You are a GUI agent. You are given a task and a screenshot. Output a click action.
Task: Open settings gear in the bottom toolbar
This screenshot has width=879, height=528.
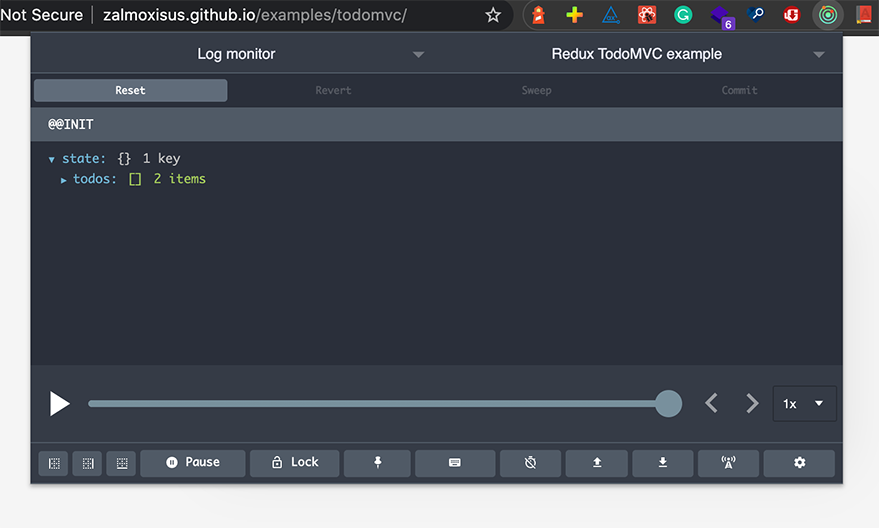[799, 462]
